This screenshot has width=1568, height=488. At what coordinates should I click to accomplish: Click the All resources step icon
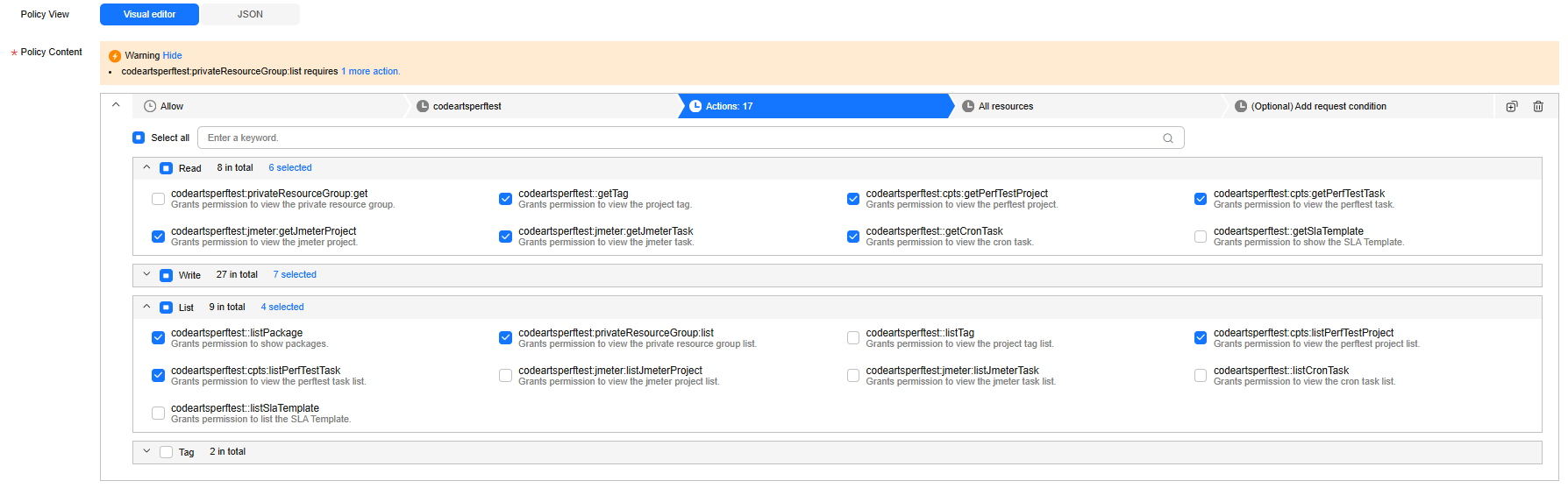968,106
